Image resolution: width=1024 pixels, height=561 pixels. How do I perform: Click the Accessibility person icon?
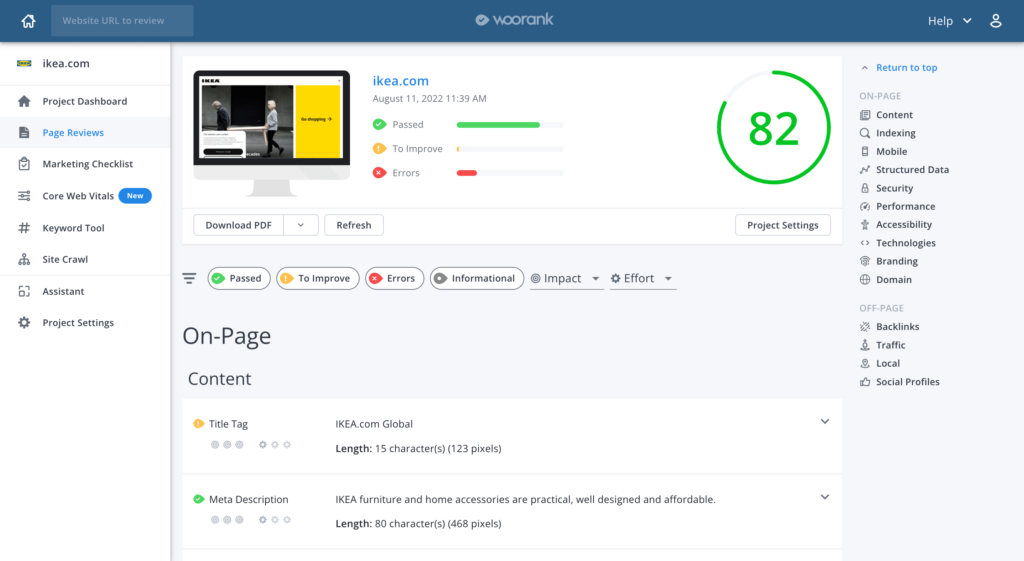click(x=865, y=225)
